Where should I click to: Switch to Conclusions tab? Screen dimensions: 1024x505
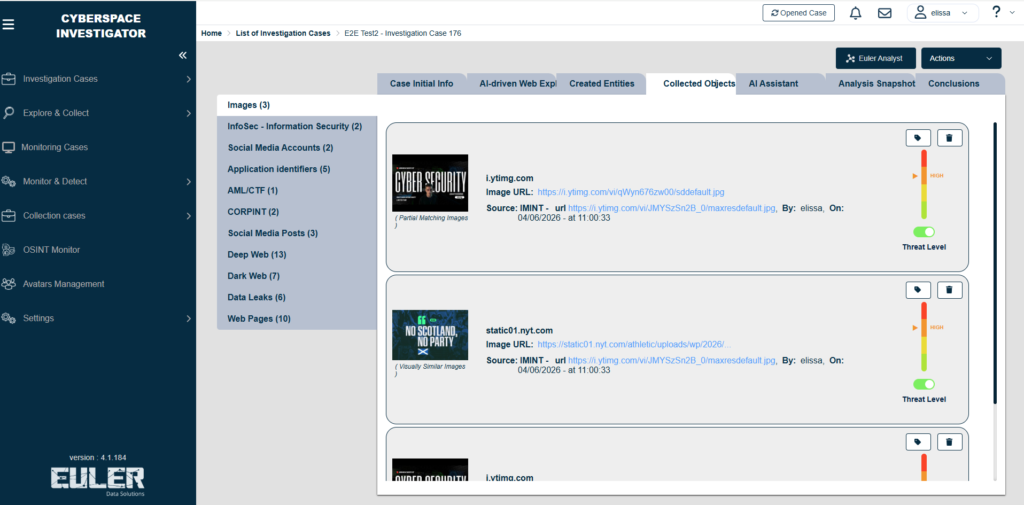959,84
